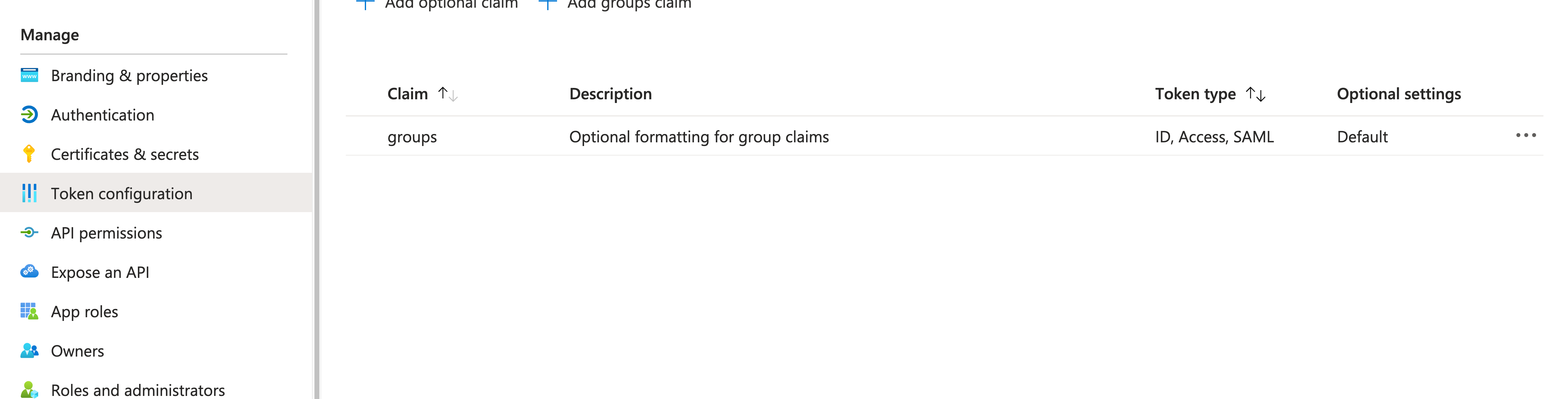This screenshot has width=1568, height=399.
Task: Sort table by Token type arrows
Action: pyautogui.click(x=1255, y=94)
